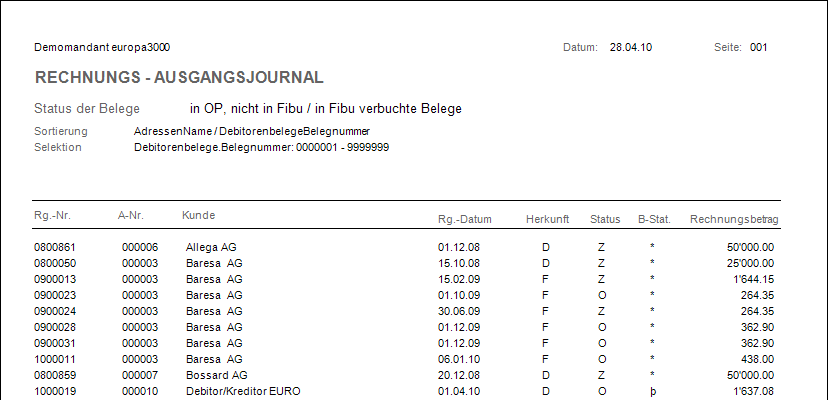The height and width of the screenshot is (400, 828).
Task: Click the RECHNUNGS - AUSGANGSJOURNAL report title
Action: click(x=178, y=77)
